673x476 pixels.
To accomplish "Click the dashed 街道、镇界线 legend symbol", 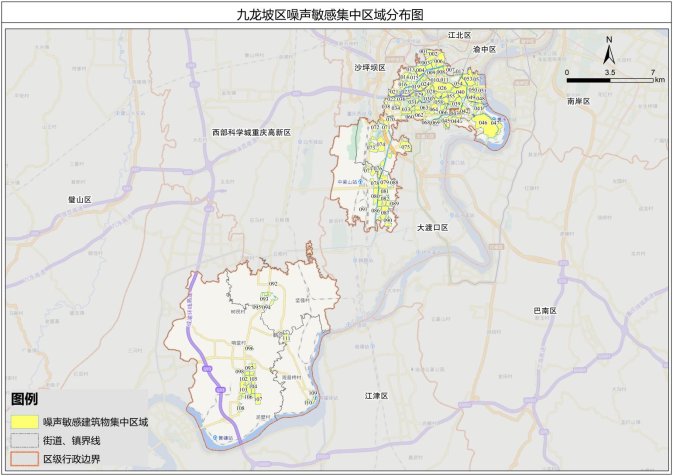I will point(25,440).
